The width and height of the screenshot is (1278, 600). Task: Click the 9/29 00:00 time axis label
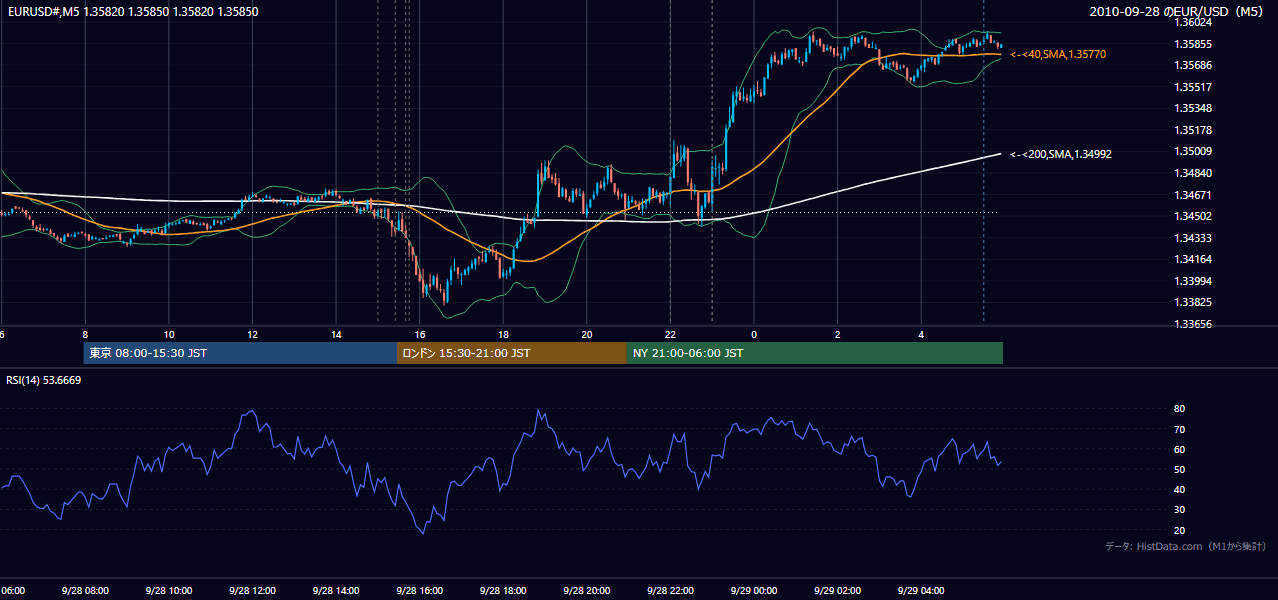pos(754,591)
